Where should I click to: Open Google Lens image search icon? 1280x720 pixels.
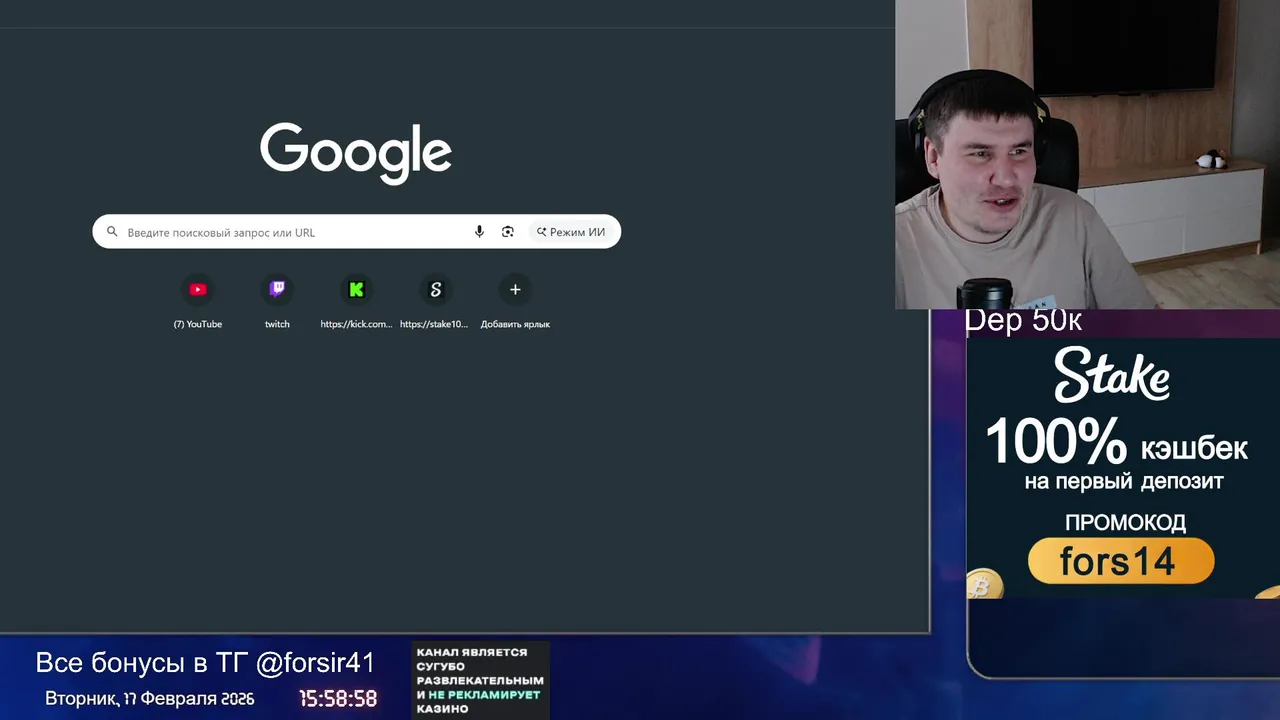point(508,232)
